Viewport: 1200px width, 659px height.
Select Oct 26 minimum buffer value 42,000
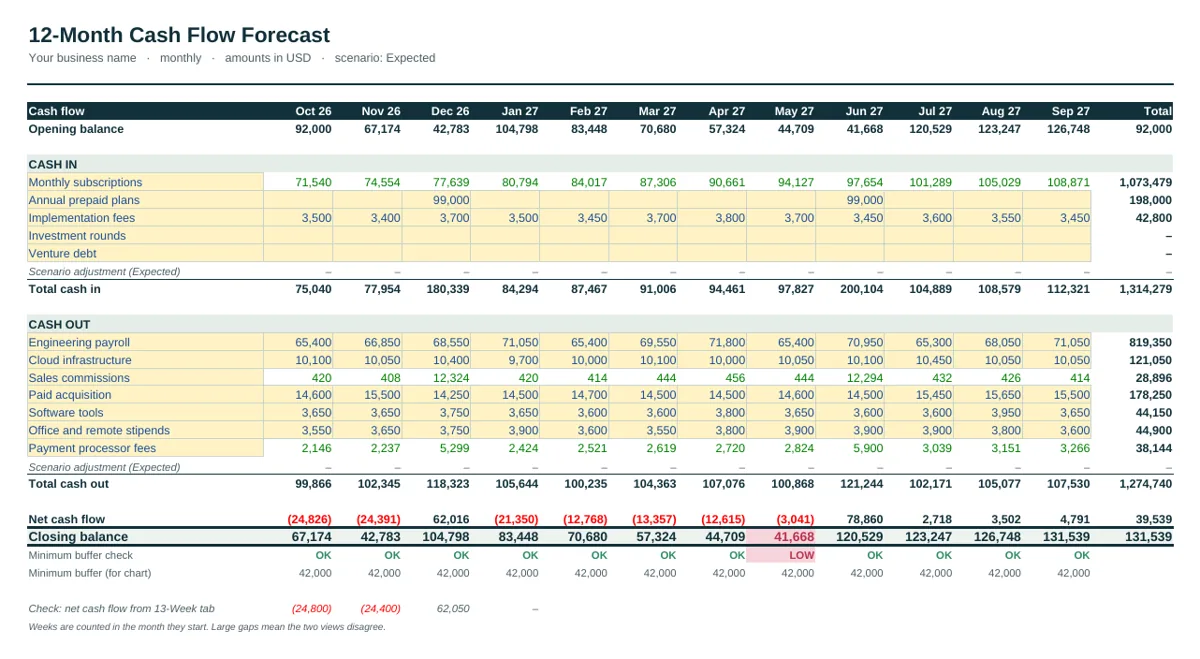(x=315, y=573)
